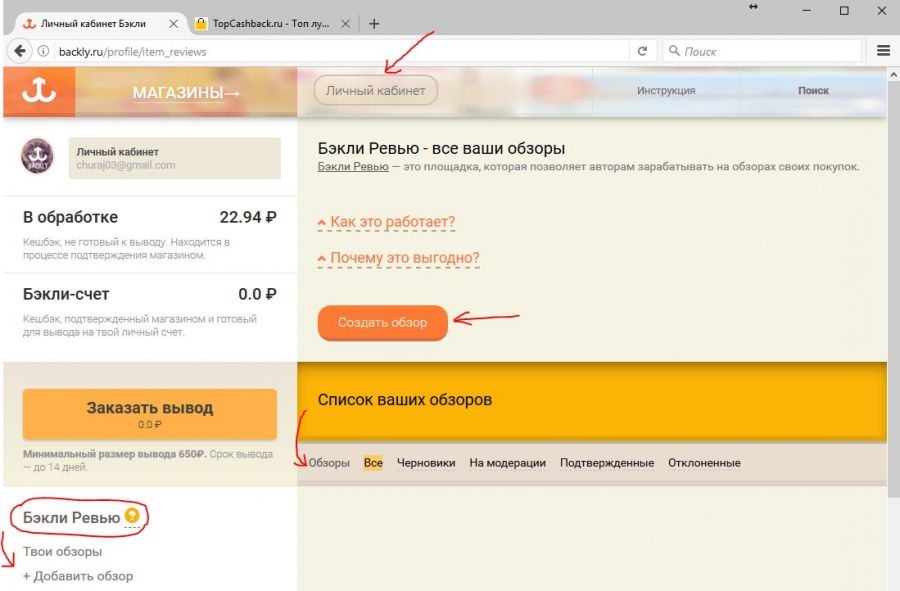The image size is (900, 591).
Task: Expand the Почему это выгодно? section
Action: 398,258
